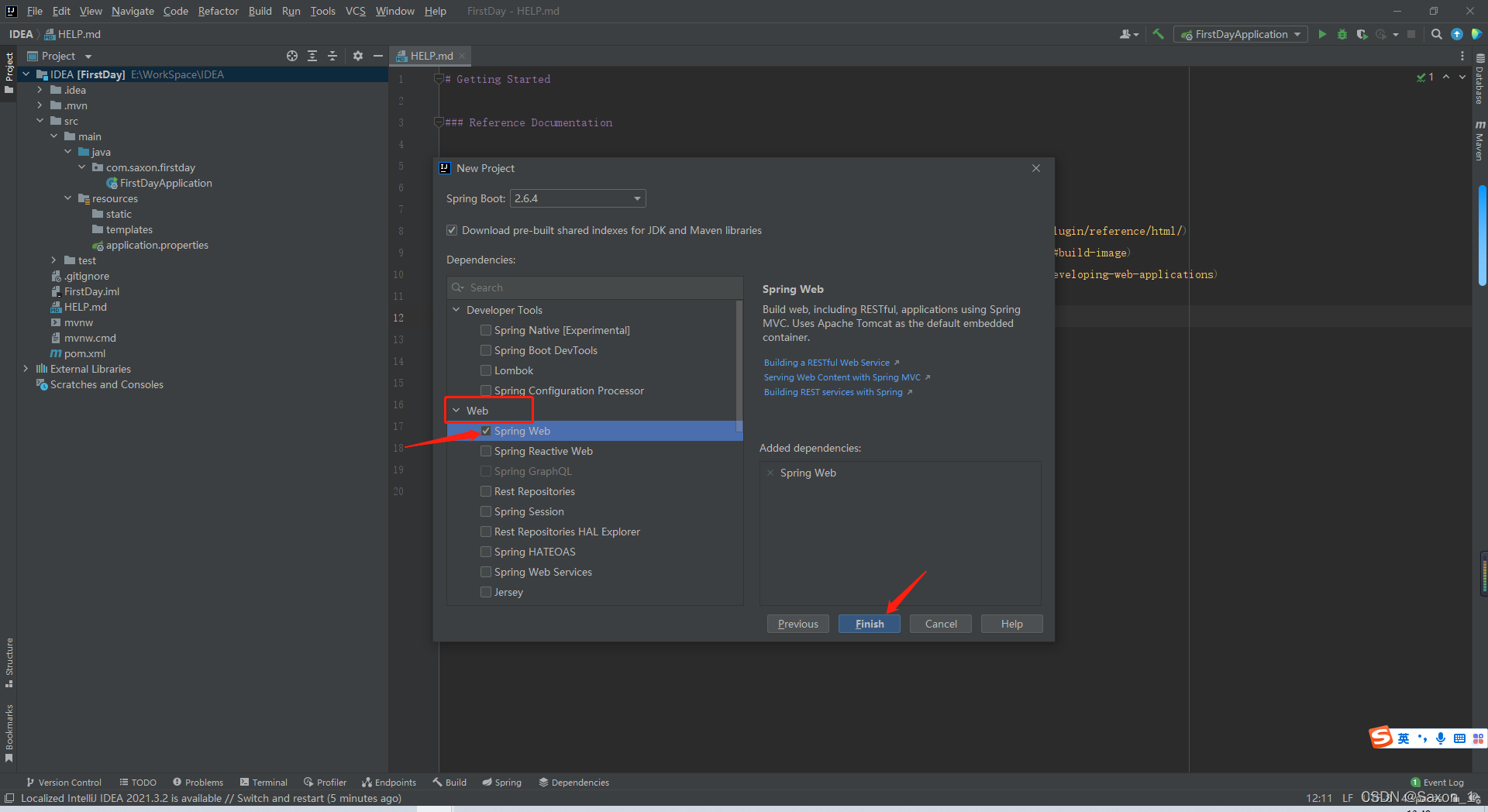Expand the .idea folder
Image resolution: width=1488 pixels, height=812 pixels.
click(x=40, y=90)
